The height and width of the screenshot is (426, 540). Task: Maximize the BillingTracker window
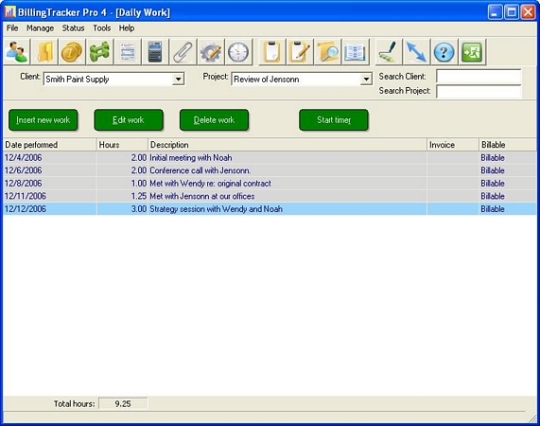pyautogui.click(x=511, y=12)
